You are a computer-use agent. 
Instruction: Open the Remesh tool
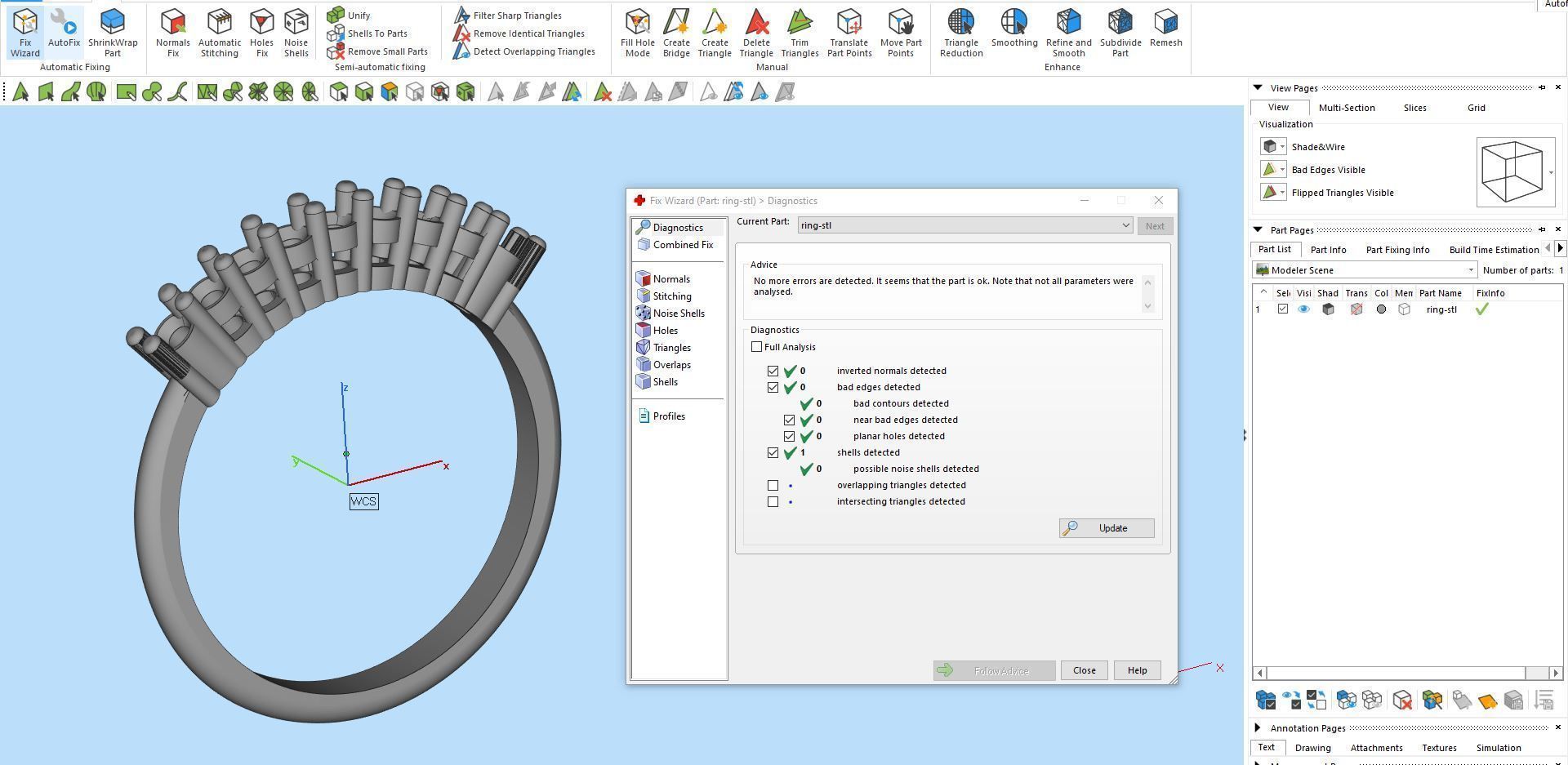tap(1165, 28)
